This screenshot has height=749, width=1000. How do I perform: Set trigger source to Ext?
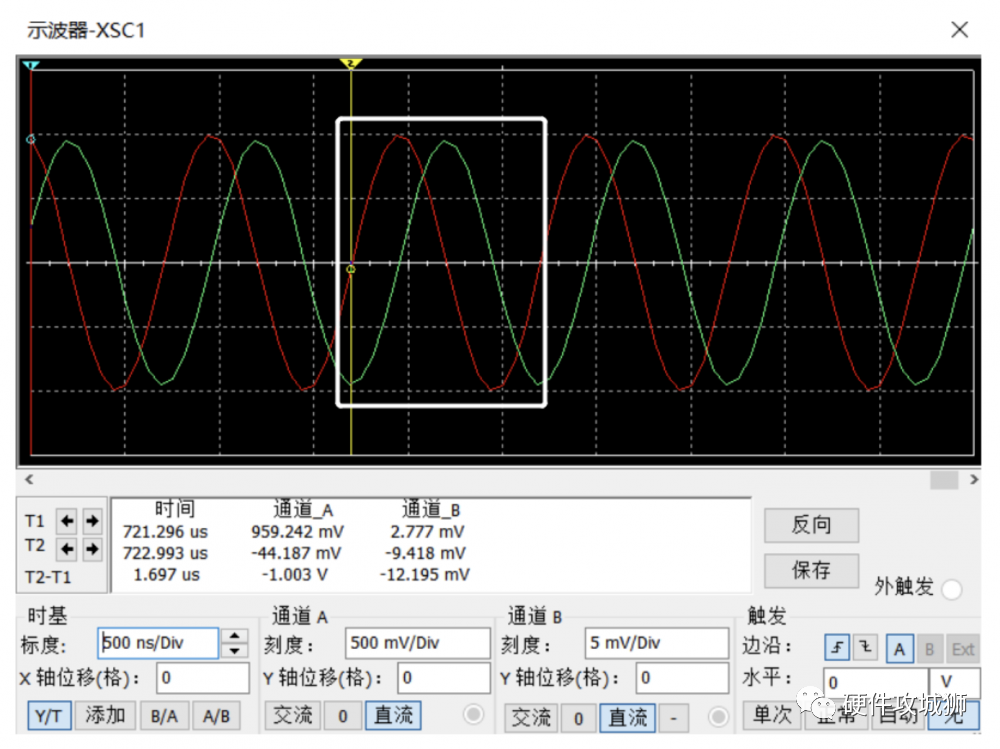click(962, 649)
